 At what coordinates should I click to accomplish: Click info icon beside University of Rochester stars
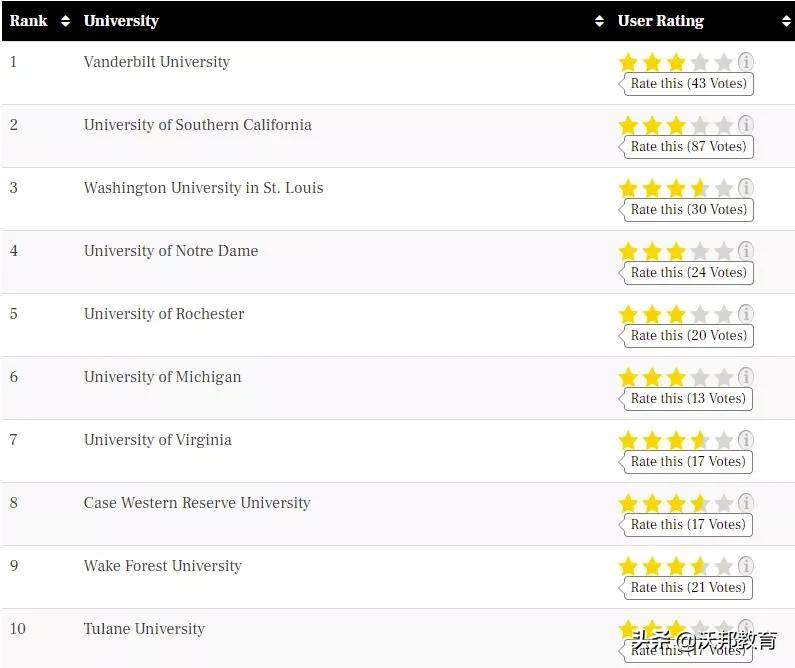click(x=746, y=314)
